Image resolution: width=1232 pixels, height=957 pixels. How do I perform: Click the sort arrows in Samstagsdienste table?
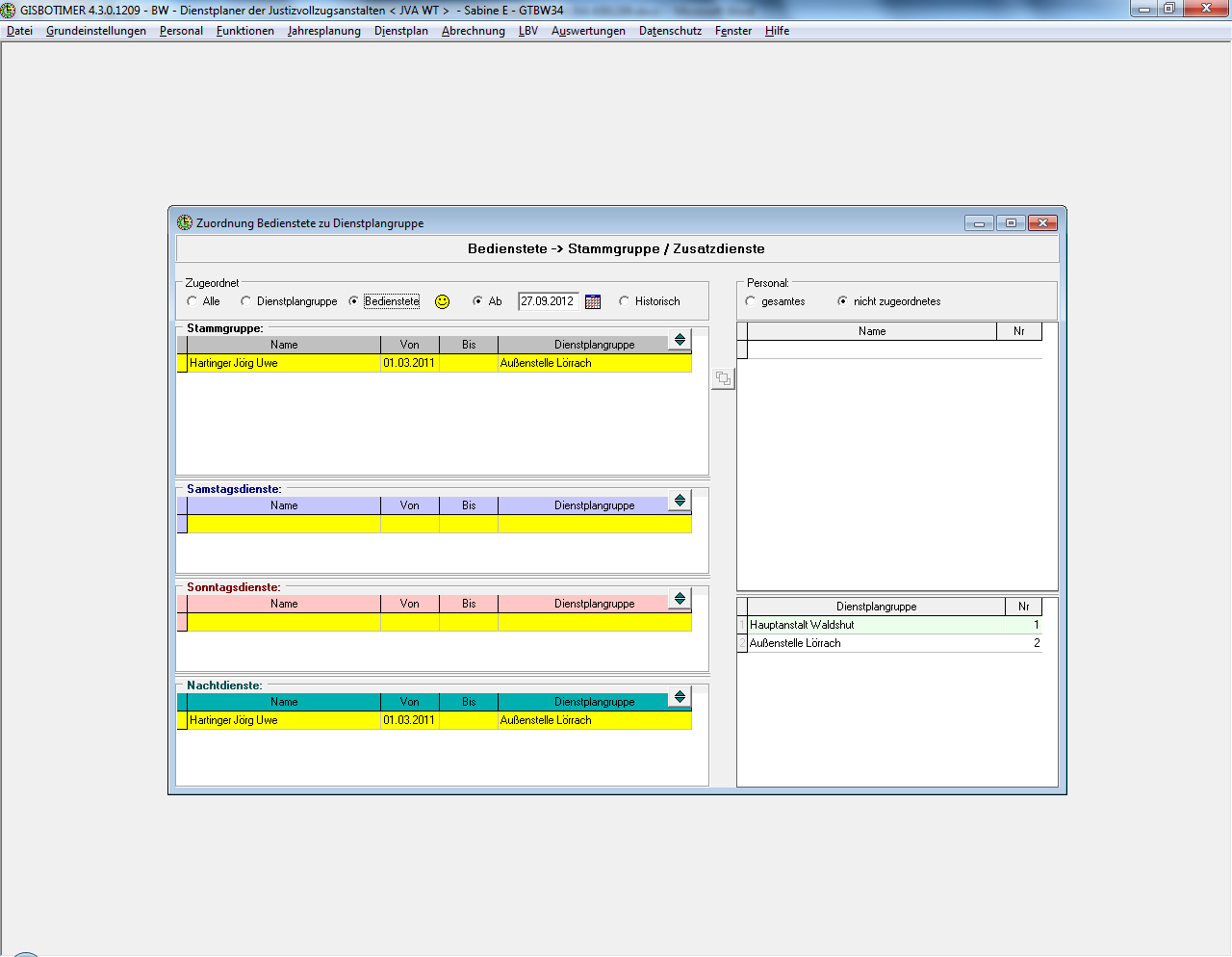tap(680, 501)
